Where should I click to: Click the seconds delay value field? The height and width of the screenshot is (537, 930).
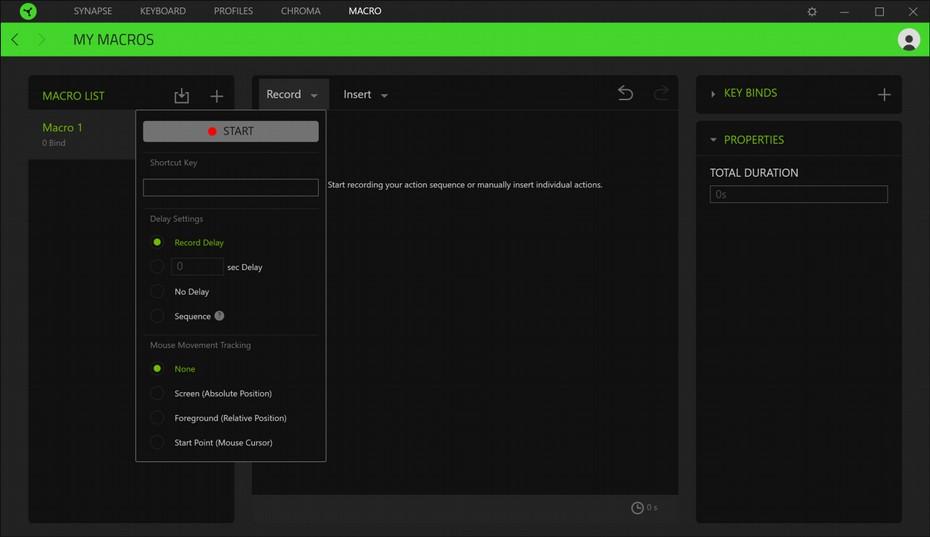point(197,266)
